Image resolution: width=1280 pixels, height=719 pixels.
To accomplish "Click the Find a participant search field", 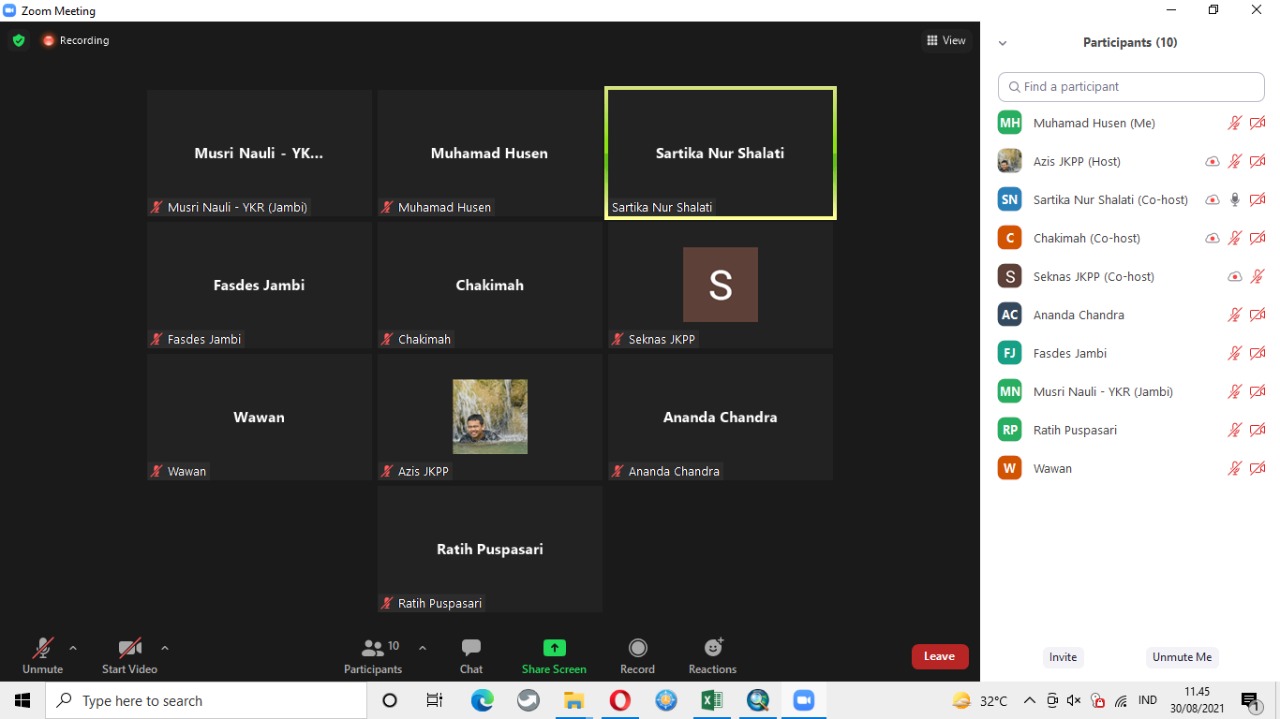I will (x=1131, y=87).
